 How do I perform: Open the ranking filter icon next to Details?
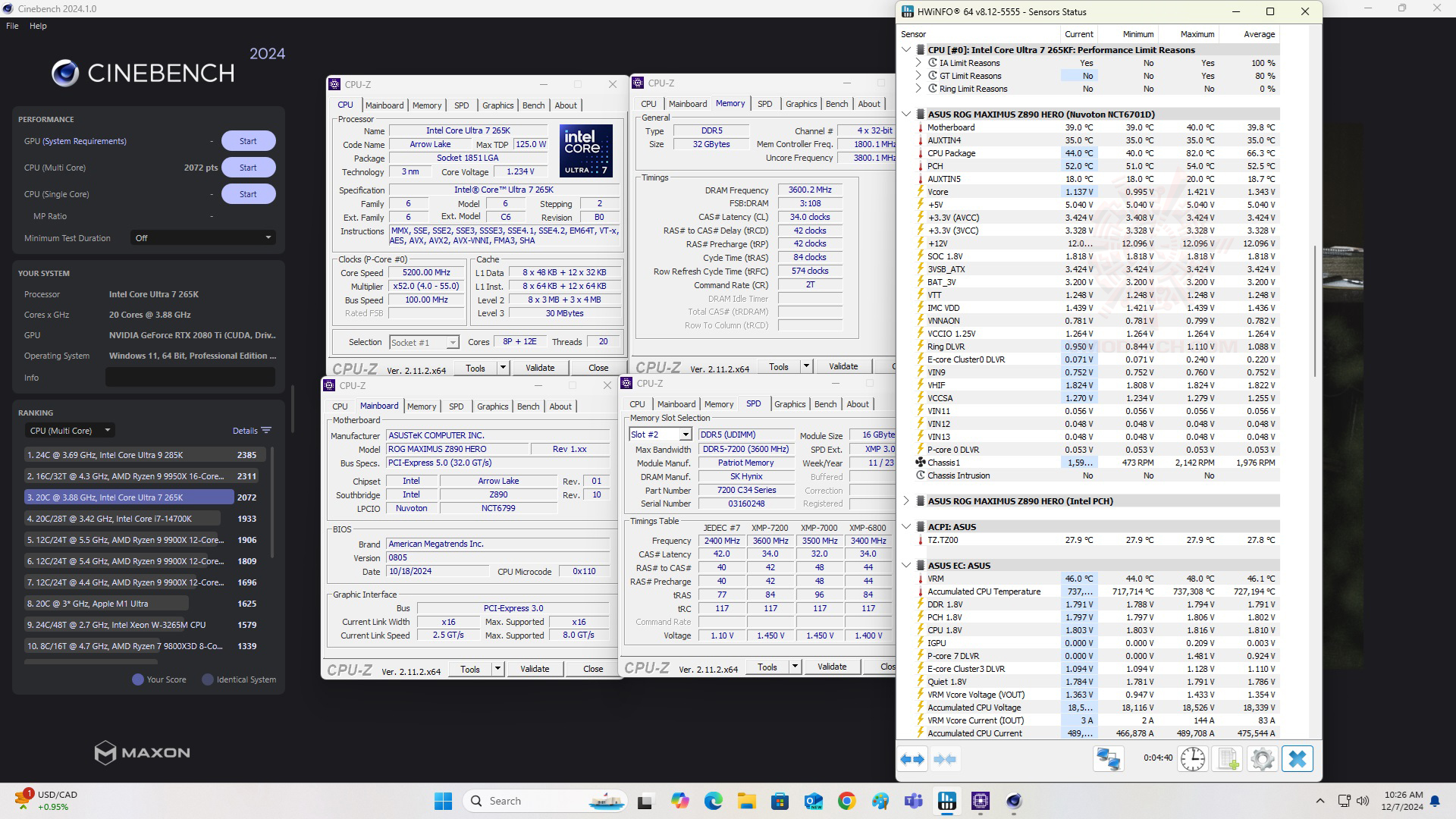point(266,431)
